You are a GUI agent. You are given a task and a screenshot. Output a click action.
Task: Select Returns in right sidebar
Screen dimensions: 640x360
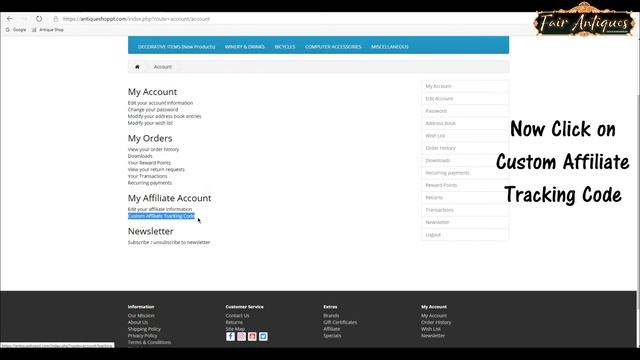point(465,198)
